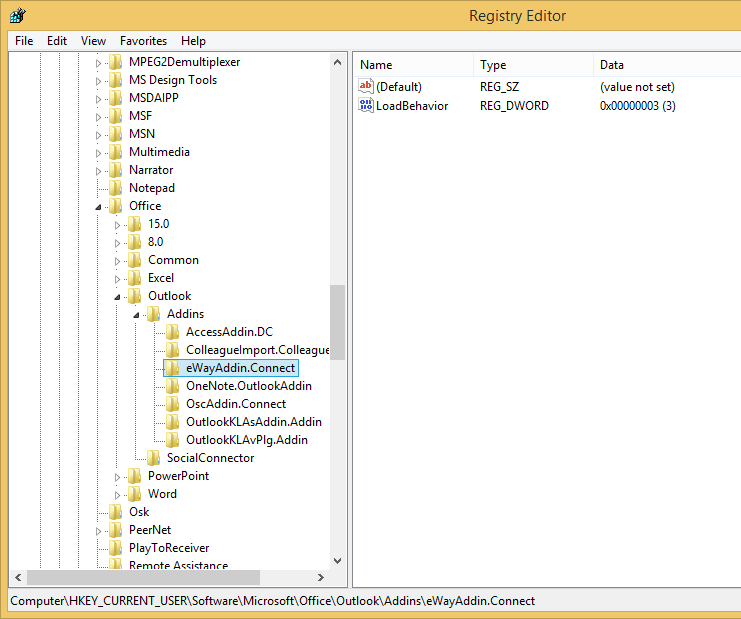Click the REG_DWORD type cell
The width and height of the screenshot is (741, 619).
(x=514, y=106)
